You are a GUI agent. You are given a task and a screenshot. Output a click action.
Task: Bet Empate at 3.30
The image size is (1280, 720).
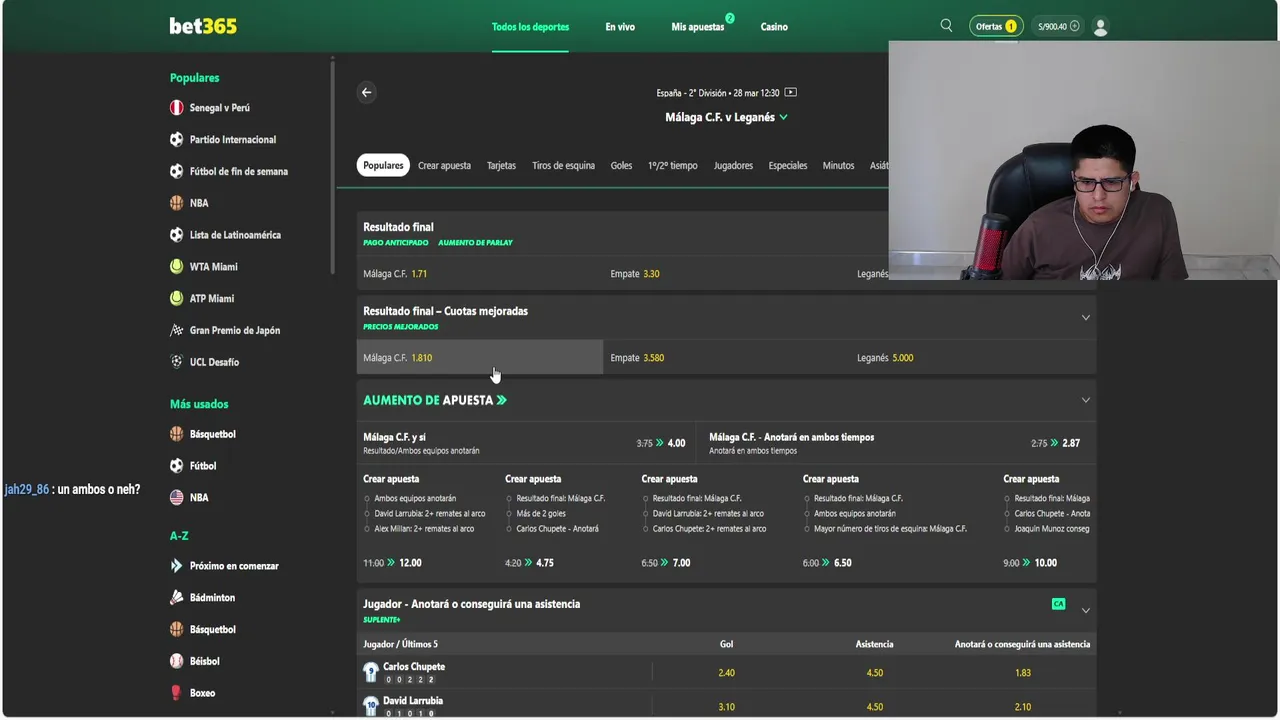pyautogui.click(x=727, y=274)
